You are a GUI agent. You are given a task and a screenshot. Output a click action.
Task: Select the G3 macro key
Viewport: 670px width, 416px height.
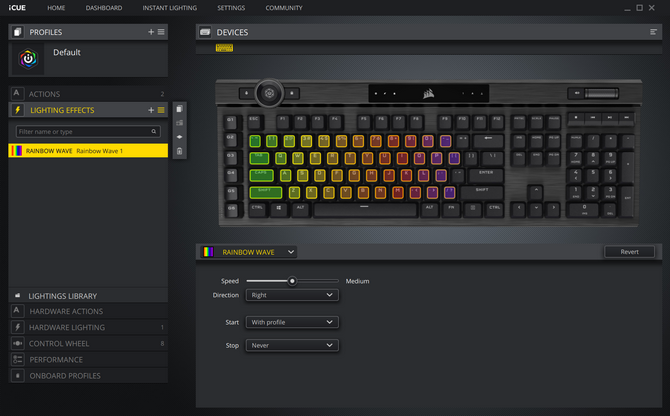tap(231, 157)
